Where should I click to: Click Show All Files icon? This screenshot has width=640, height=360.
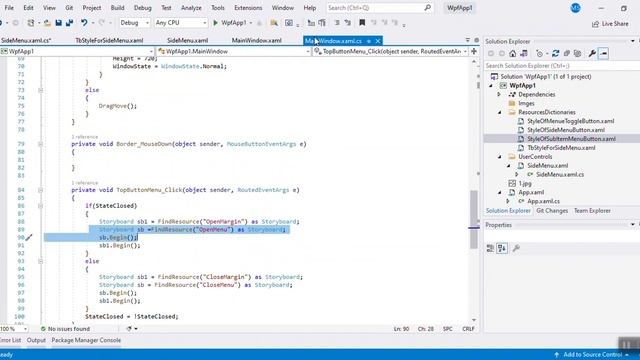coord(577,53)
